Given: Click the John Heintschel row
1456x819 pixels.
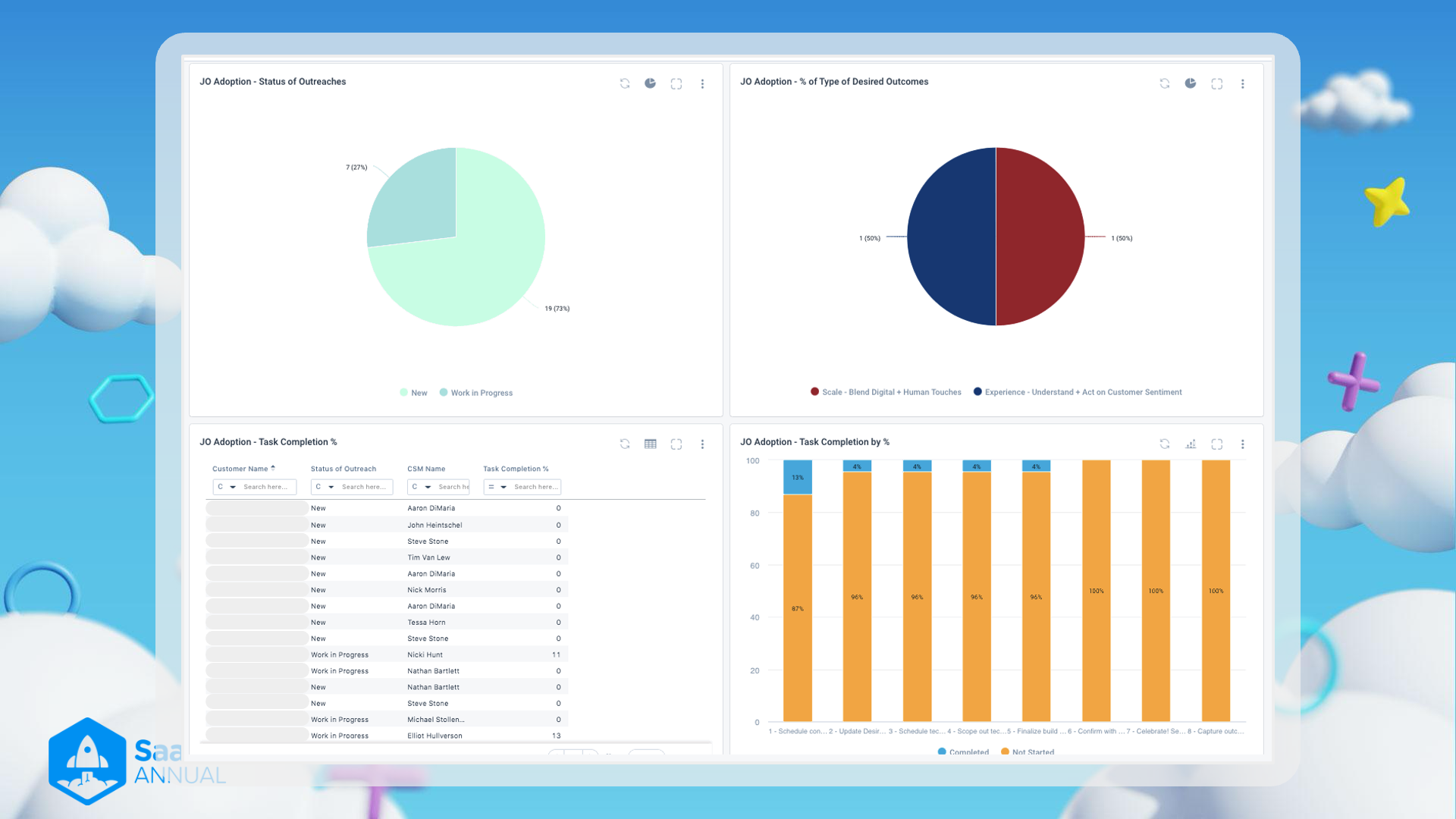Looking at the screenshot, I should [387, 525].
